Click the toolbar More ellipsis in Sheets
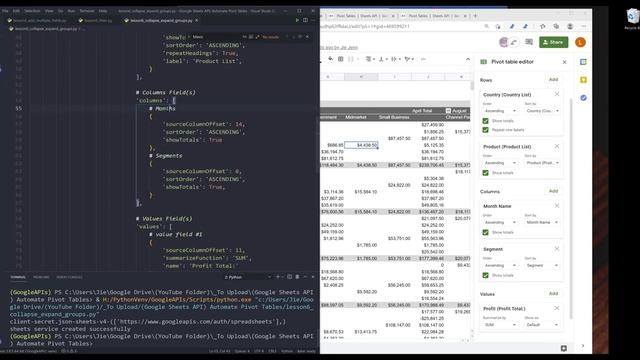Viewport: 640px width, 360px height. 423,59
